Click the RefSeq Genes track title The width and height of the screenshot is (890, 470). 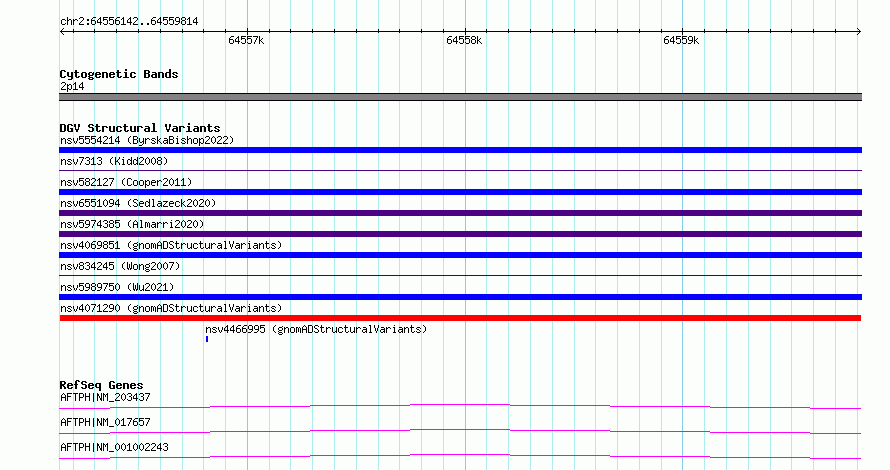[101, 385]
